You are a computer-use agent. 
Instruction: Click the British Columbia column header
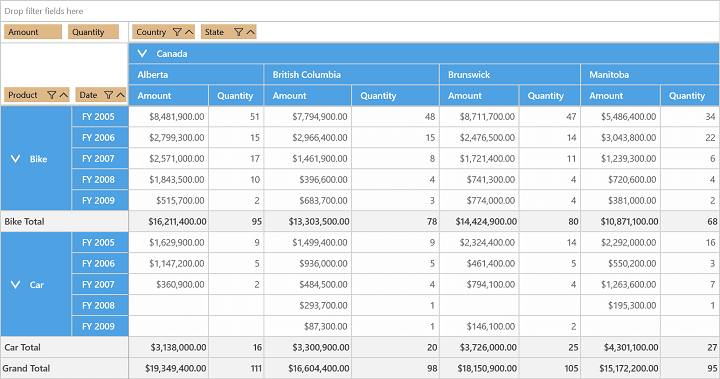coord(351,74)
